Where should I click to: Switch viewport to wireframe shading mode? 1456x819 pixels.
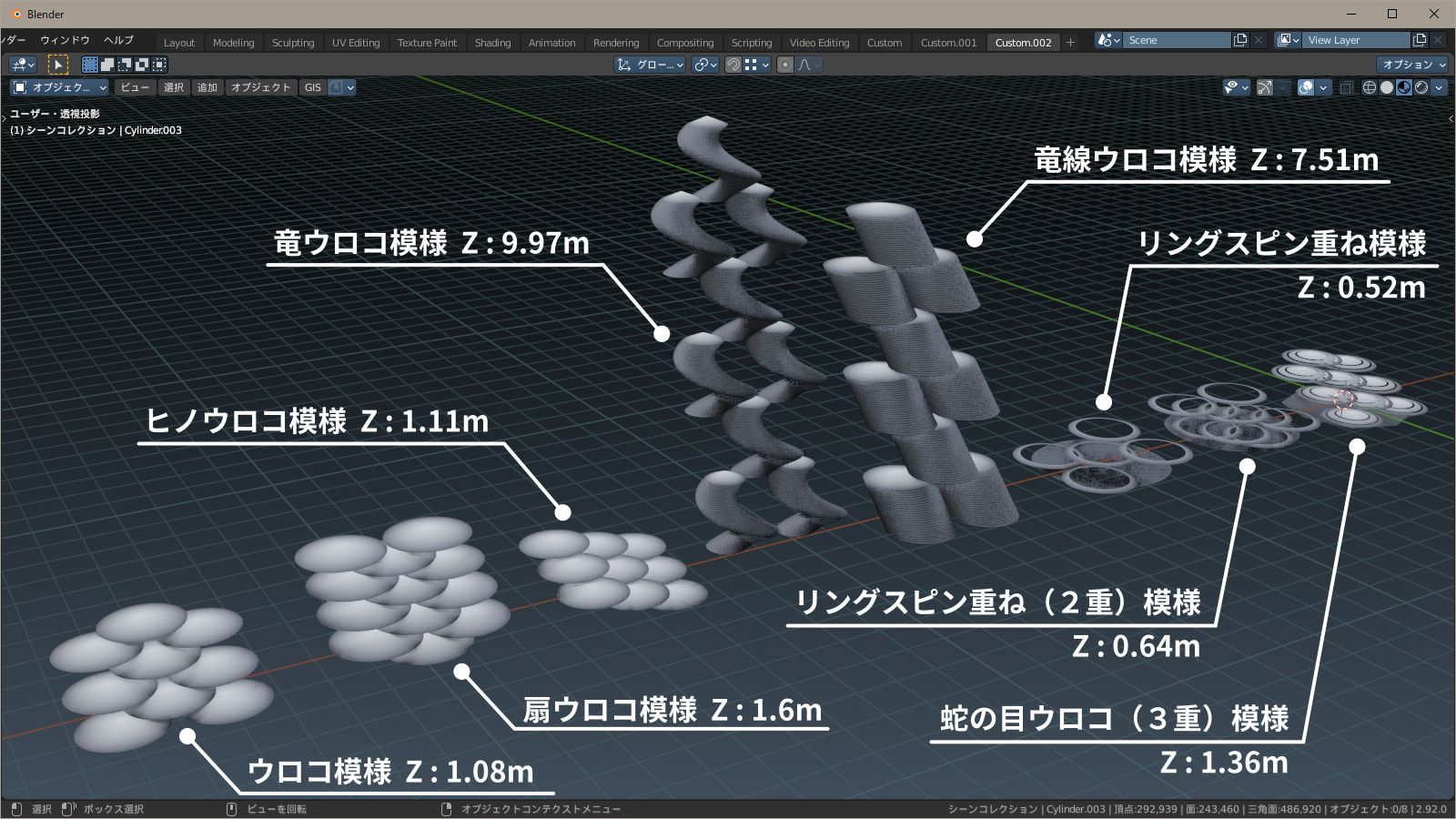(1368, 87)
